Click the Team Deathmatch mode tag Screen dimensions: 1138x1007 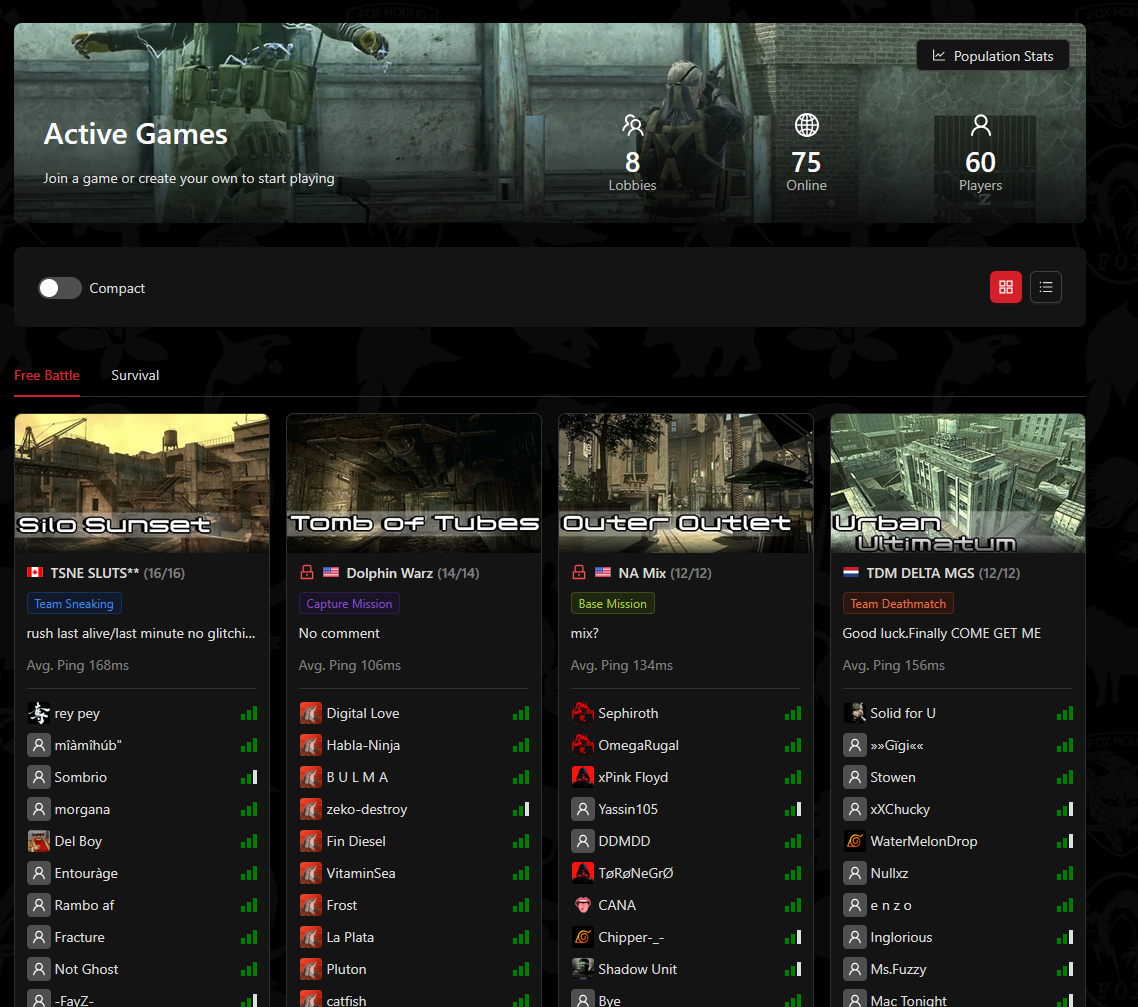click(x=898, y=604)
